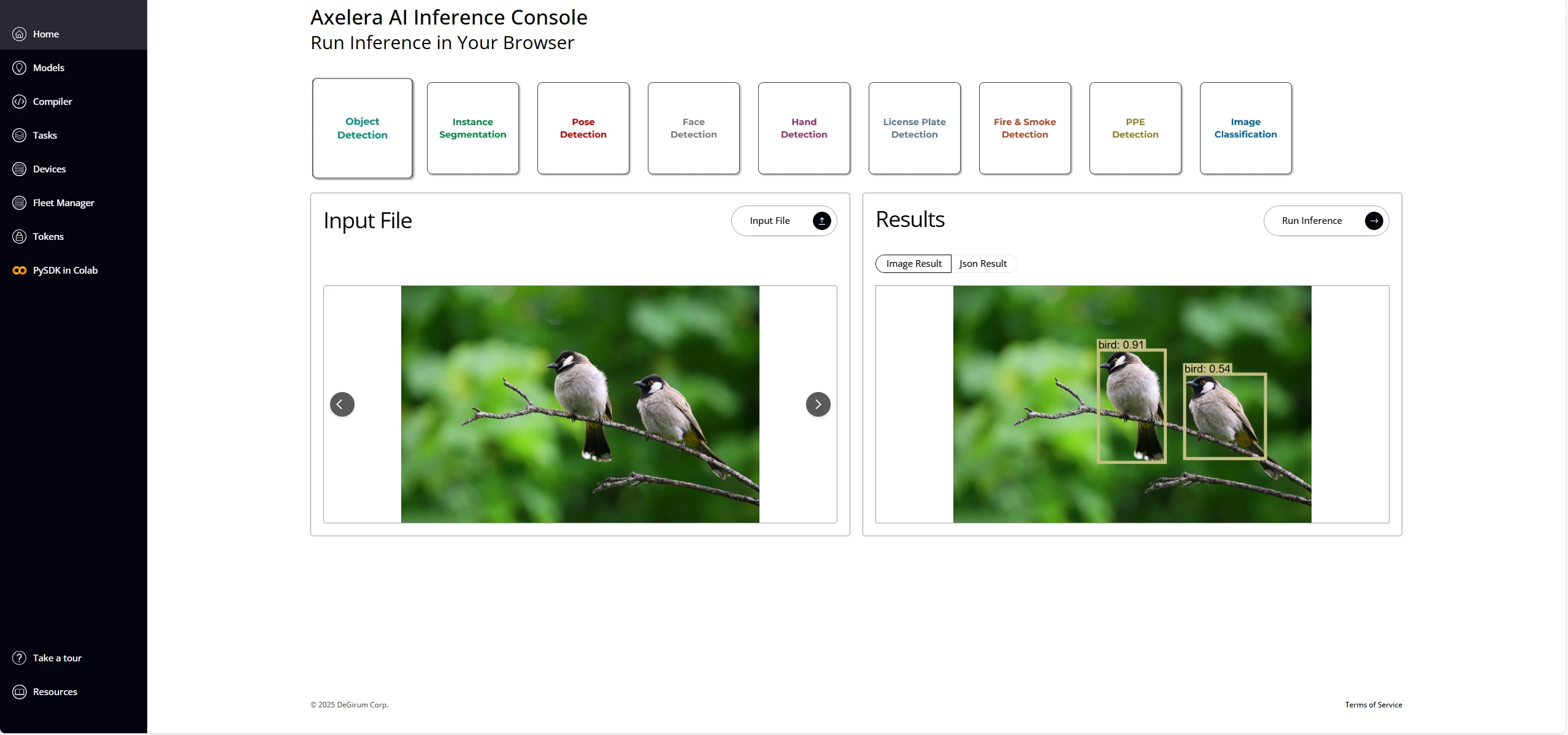
Task: Switch to the Json Result tab
Action: pos(983,264)
